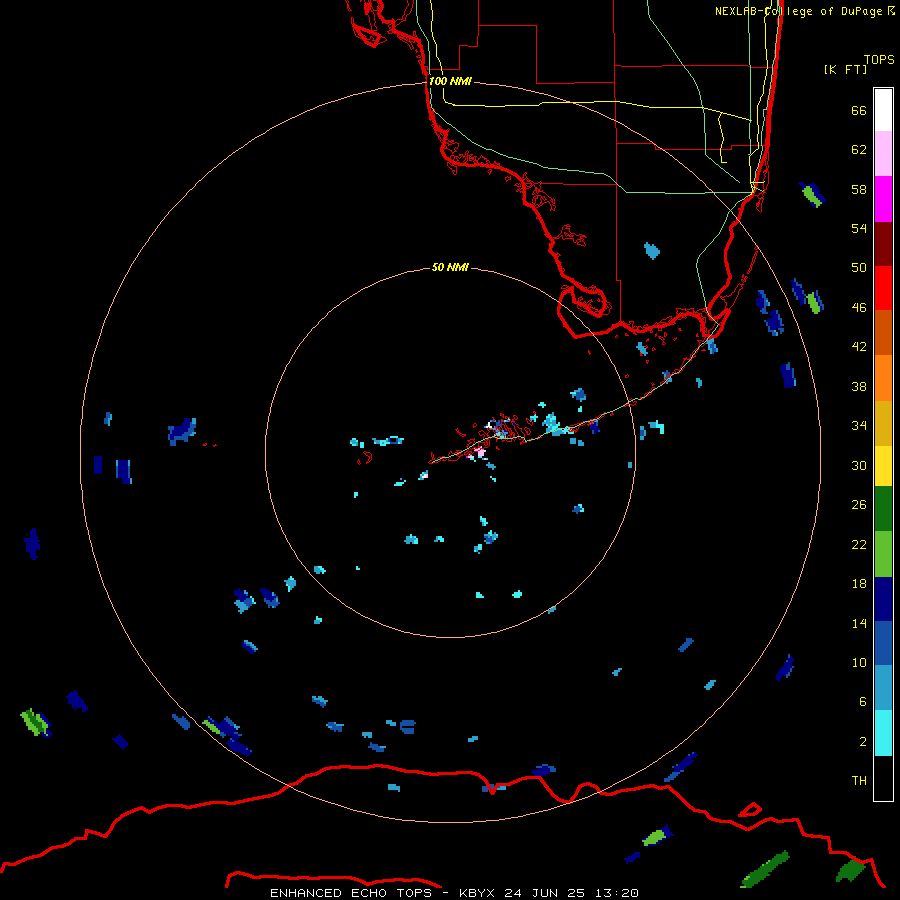
Task: Select the bright red legend swatch
Action: [x=883, y=288]
